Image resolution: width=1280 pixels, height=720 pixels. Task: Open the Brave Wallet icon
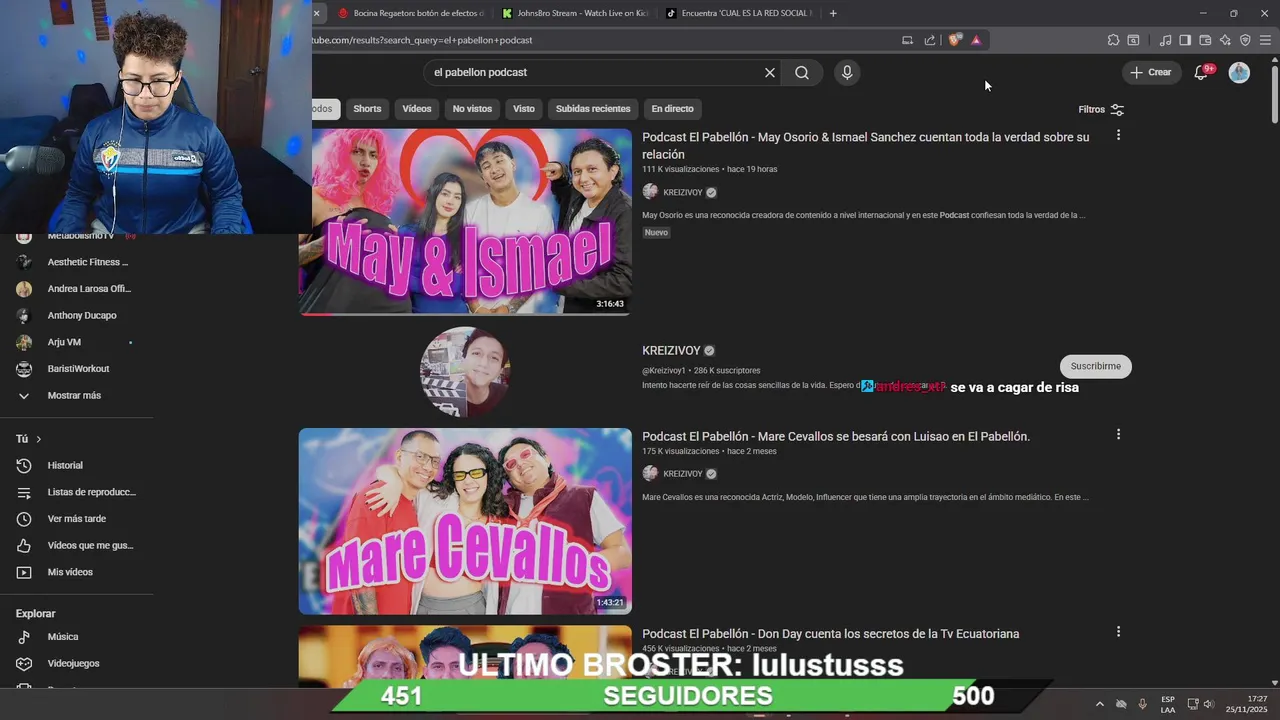coord(1205,40)
